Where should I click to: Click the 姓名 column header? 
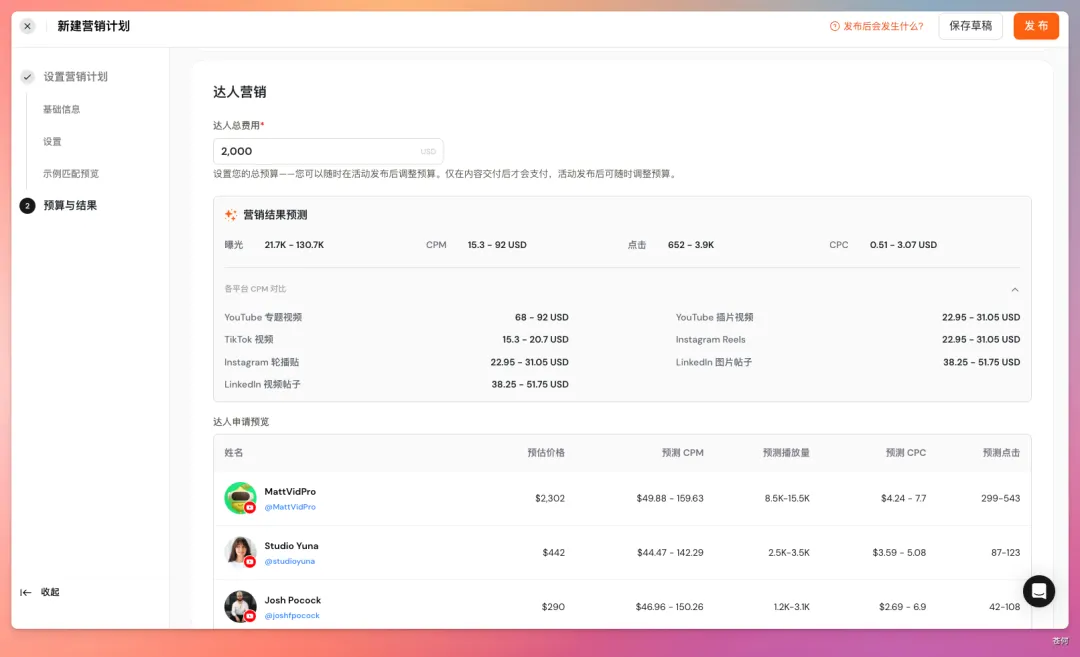click(233, 452)
